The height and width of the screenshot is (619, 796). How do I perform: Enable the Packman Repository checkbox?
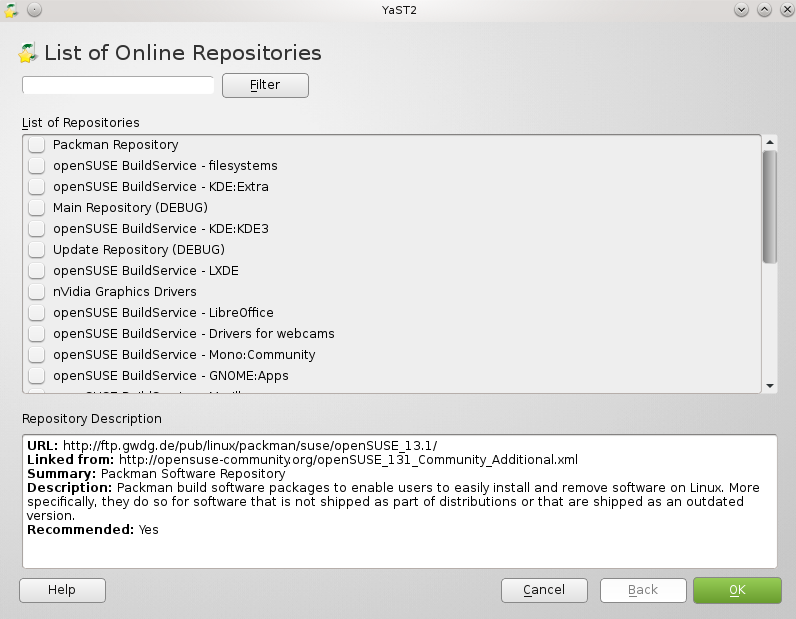(x=36, y=145)
